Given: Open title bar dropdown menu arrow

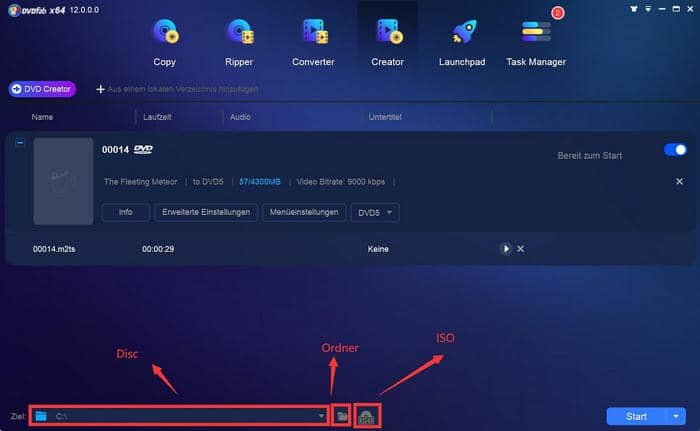Looking at the screenshot, I should (648, 9).
